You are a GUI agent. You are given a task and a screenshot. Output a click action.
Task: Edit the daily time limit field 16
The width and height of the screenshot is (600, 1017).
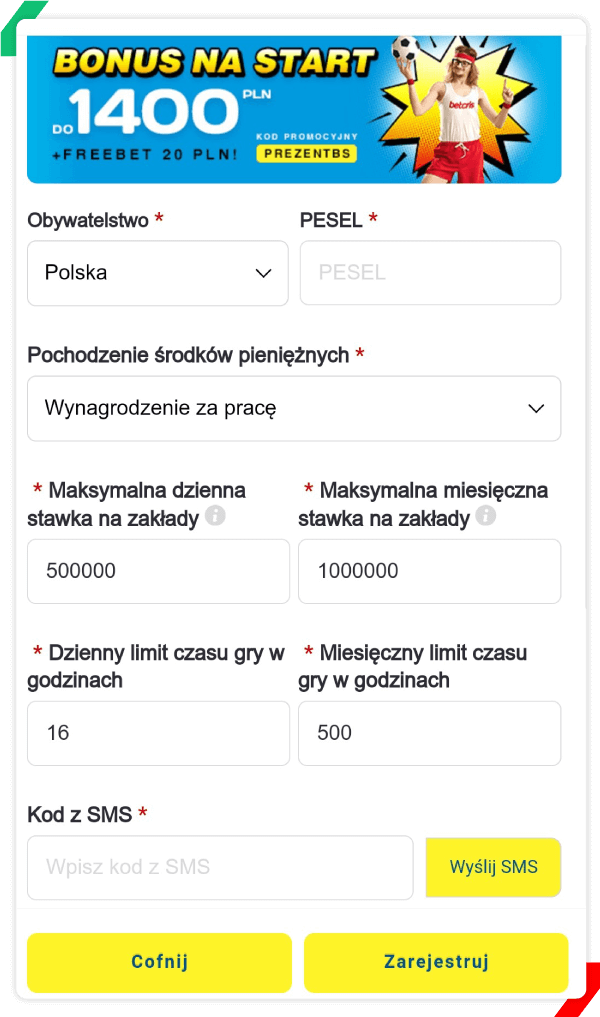coord(158,733)
